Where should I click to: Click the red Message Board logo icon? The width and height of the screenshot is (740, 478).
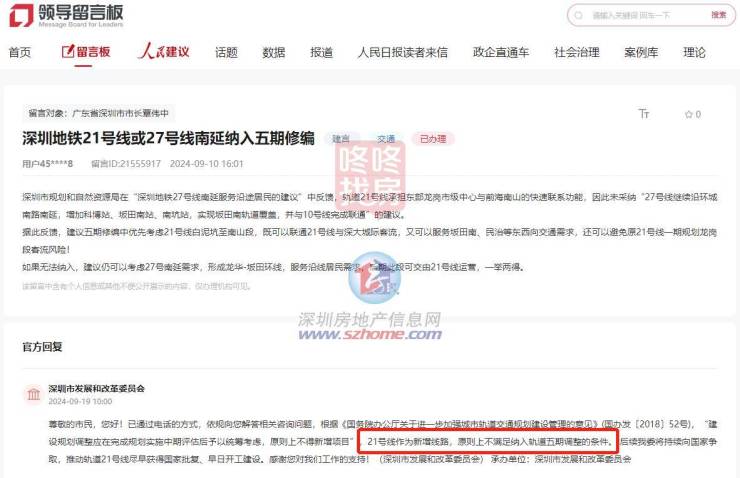[x=21, y=15]
